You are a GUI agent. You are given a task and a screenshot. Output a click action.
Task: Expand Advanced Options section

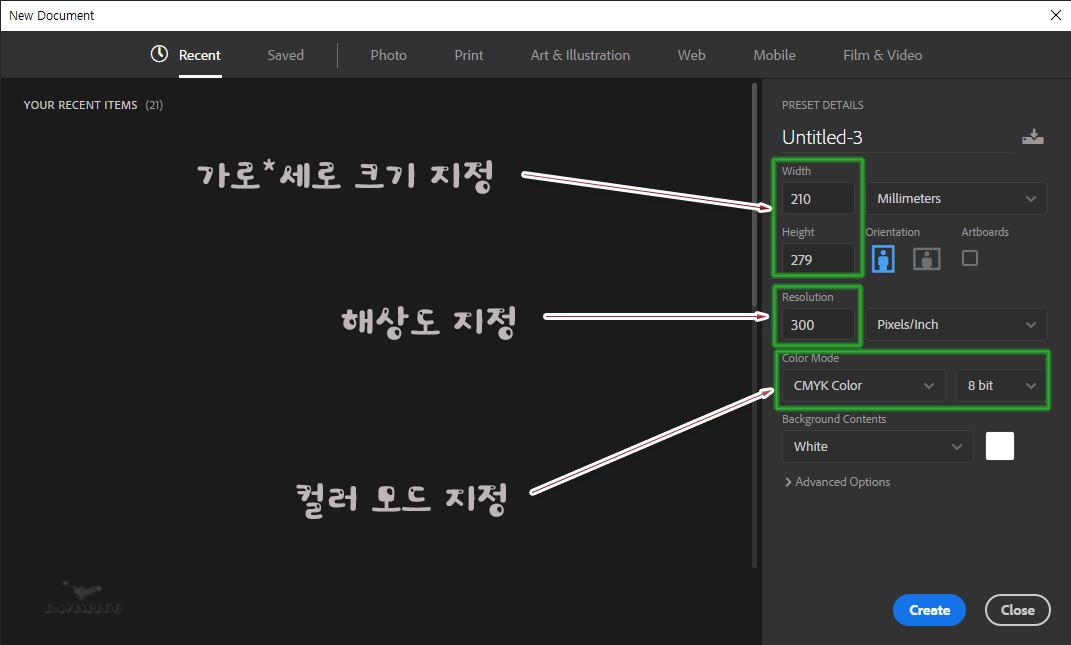[837, 482]
